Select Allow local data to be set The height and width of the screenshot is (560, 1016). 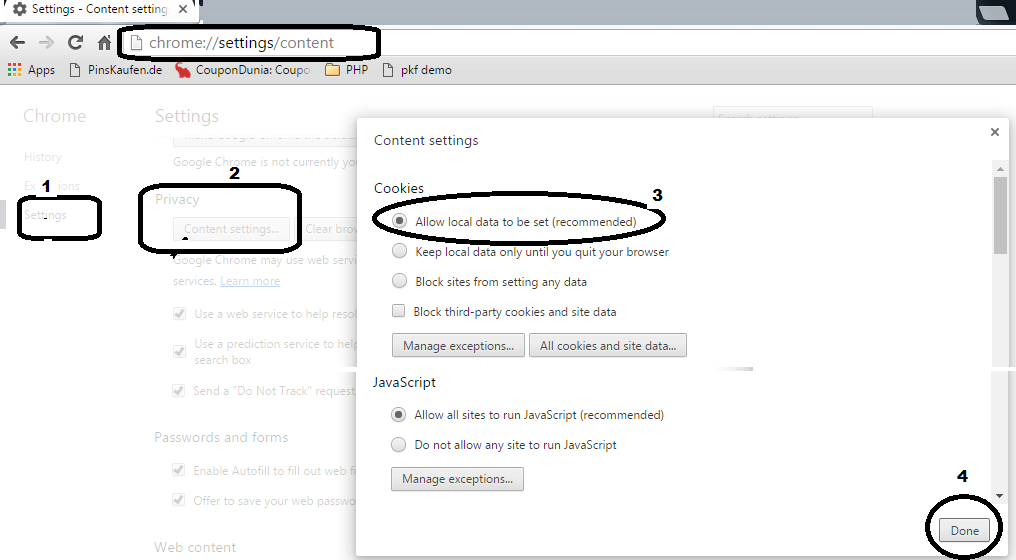[x=399, y=221]
